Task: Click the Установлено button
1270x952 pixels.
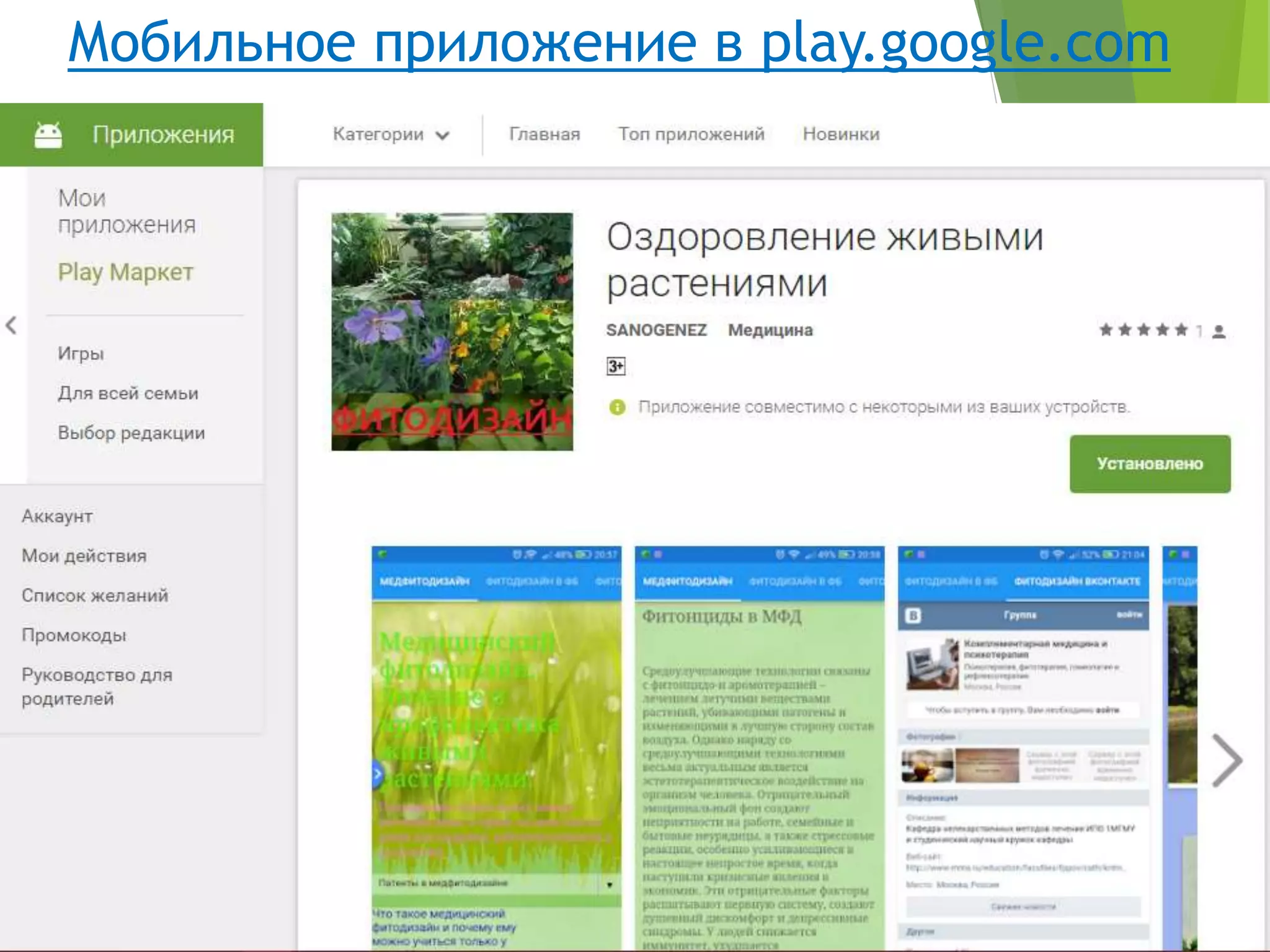Action: 1150,464
